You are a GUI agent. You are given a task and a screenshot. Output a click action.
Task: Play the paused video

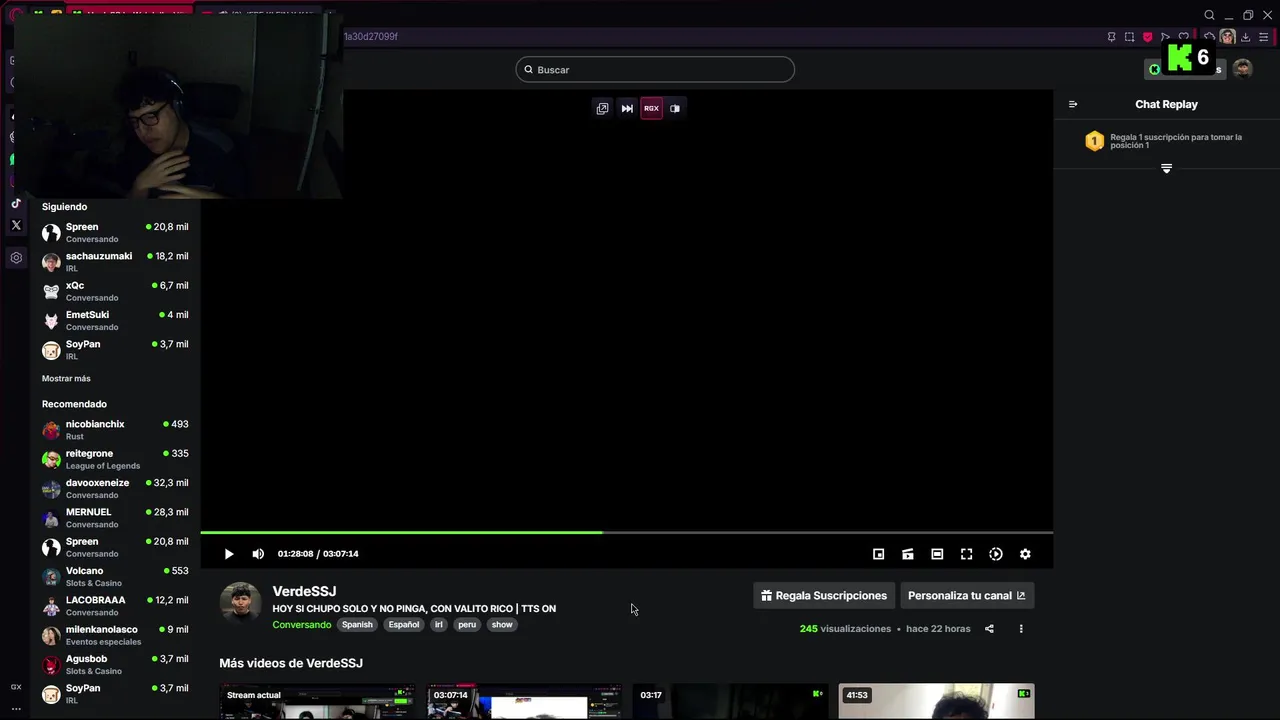point(229,554)
